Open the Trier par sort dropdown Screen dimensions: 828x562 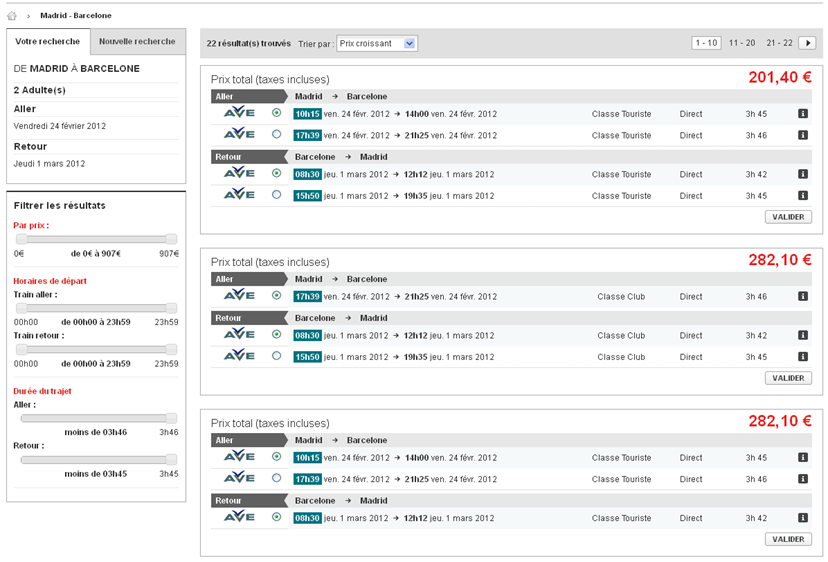tap(376, 44)
